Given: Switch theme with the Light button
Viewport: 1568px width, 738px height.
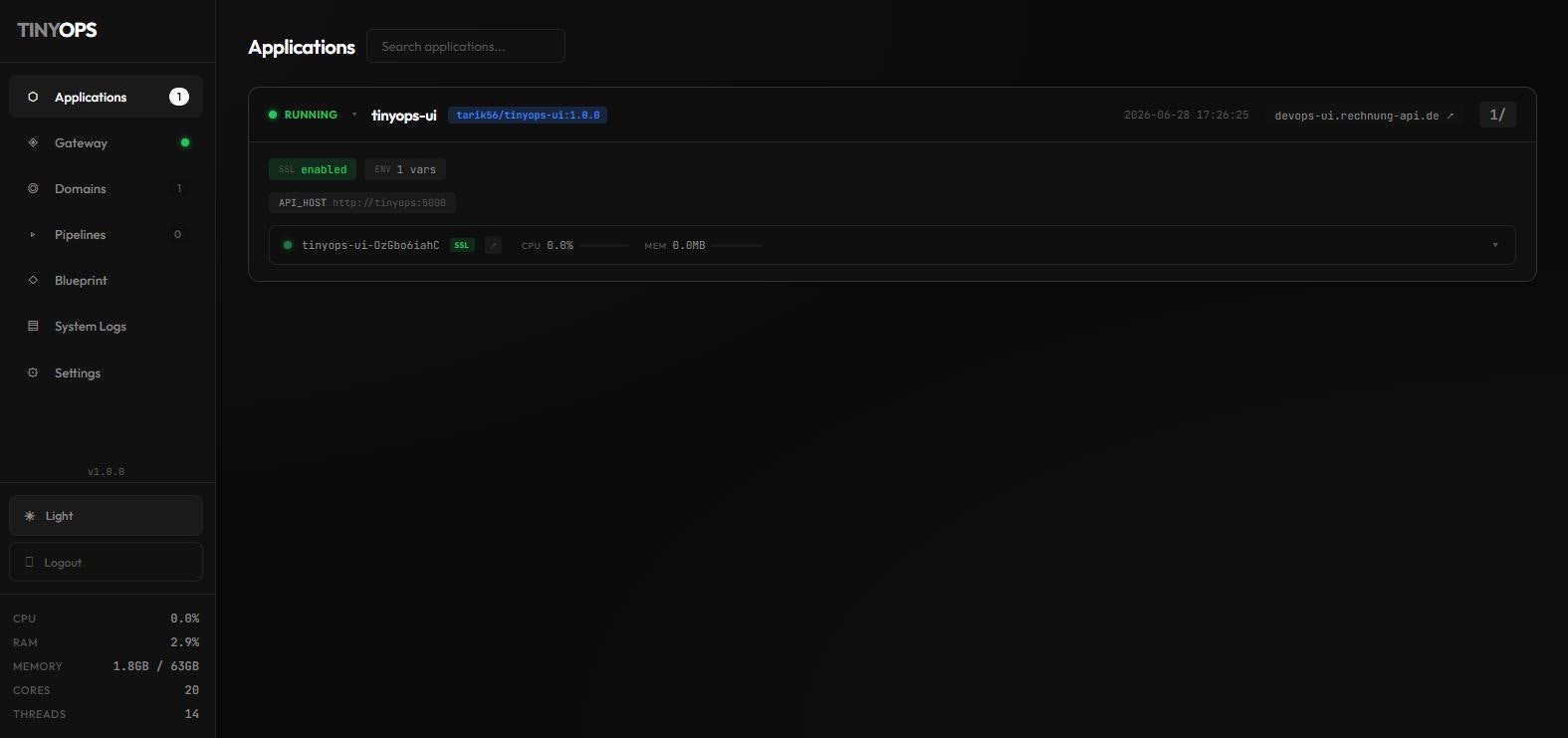Looking at the screenshot, I should click(x=106, y=516).
